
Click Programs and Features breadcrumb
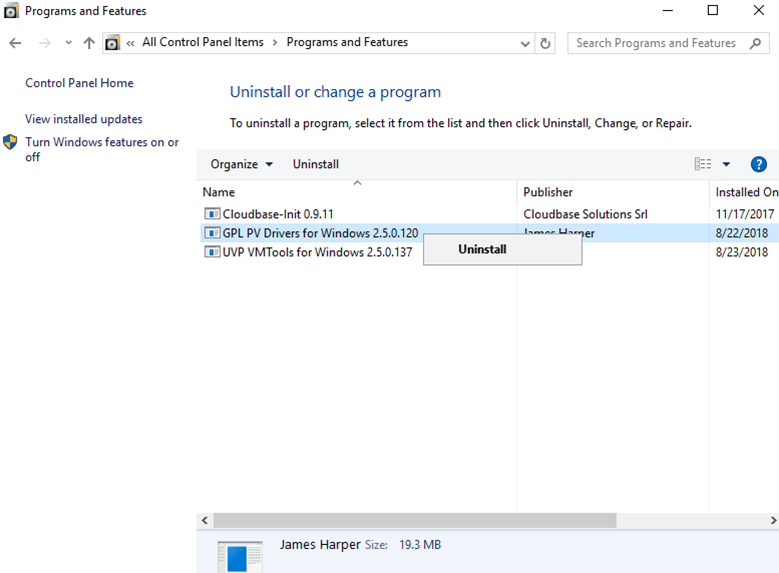pyautogui.click(x=347, y=42)
